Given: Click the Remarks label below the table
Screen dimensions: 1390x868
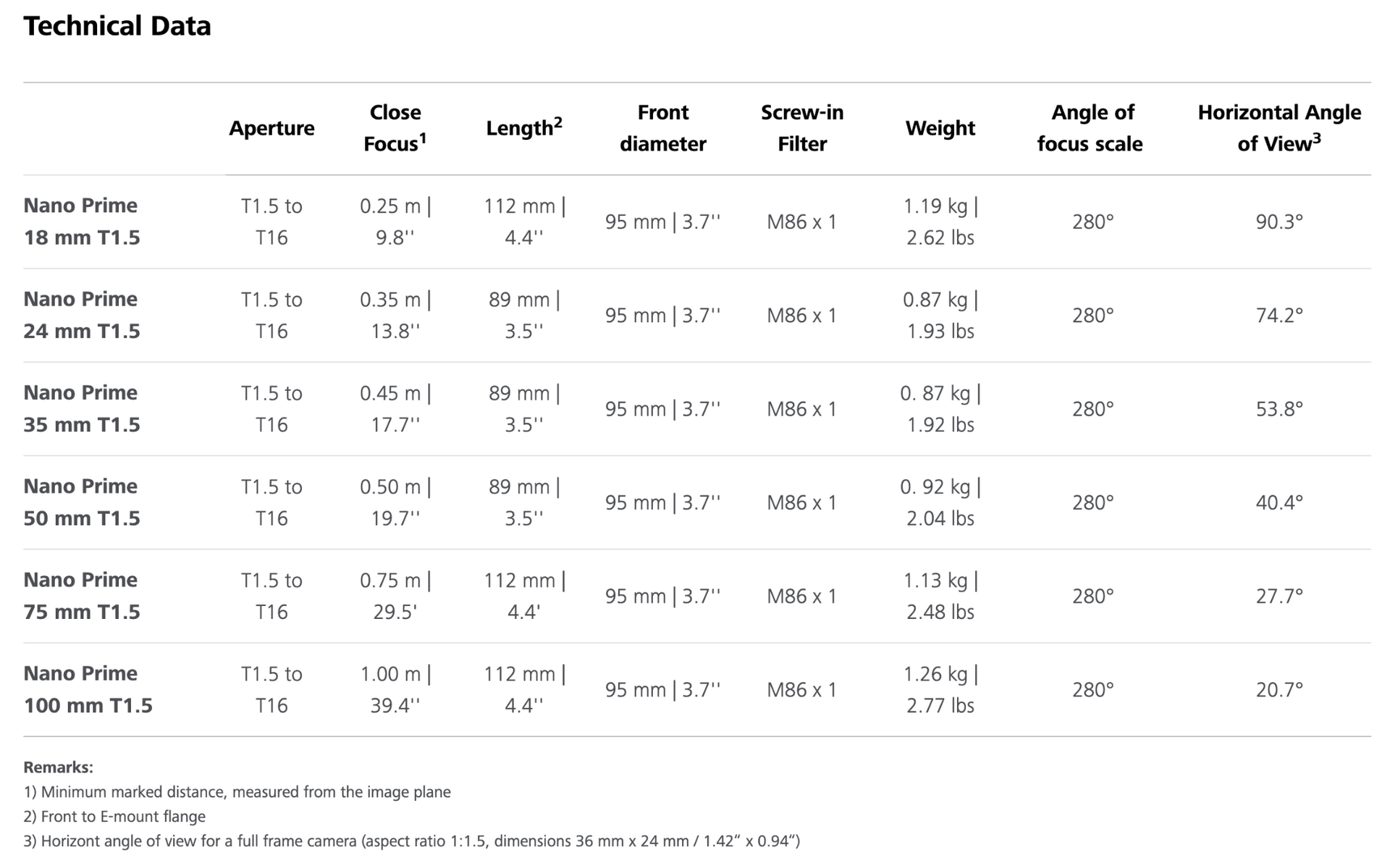Looking at the screenshot, I should pyautogui.click(x=58, y=767).
